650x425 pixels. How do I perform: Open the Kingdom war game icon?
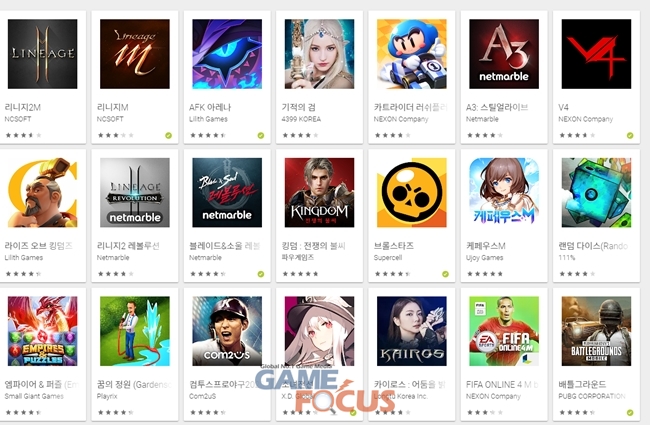(x=319, y=192)
